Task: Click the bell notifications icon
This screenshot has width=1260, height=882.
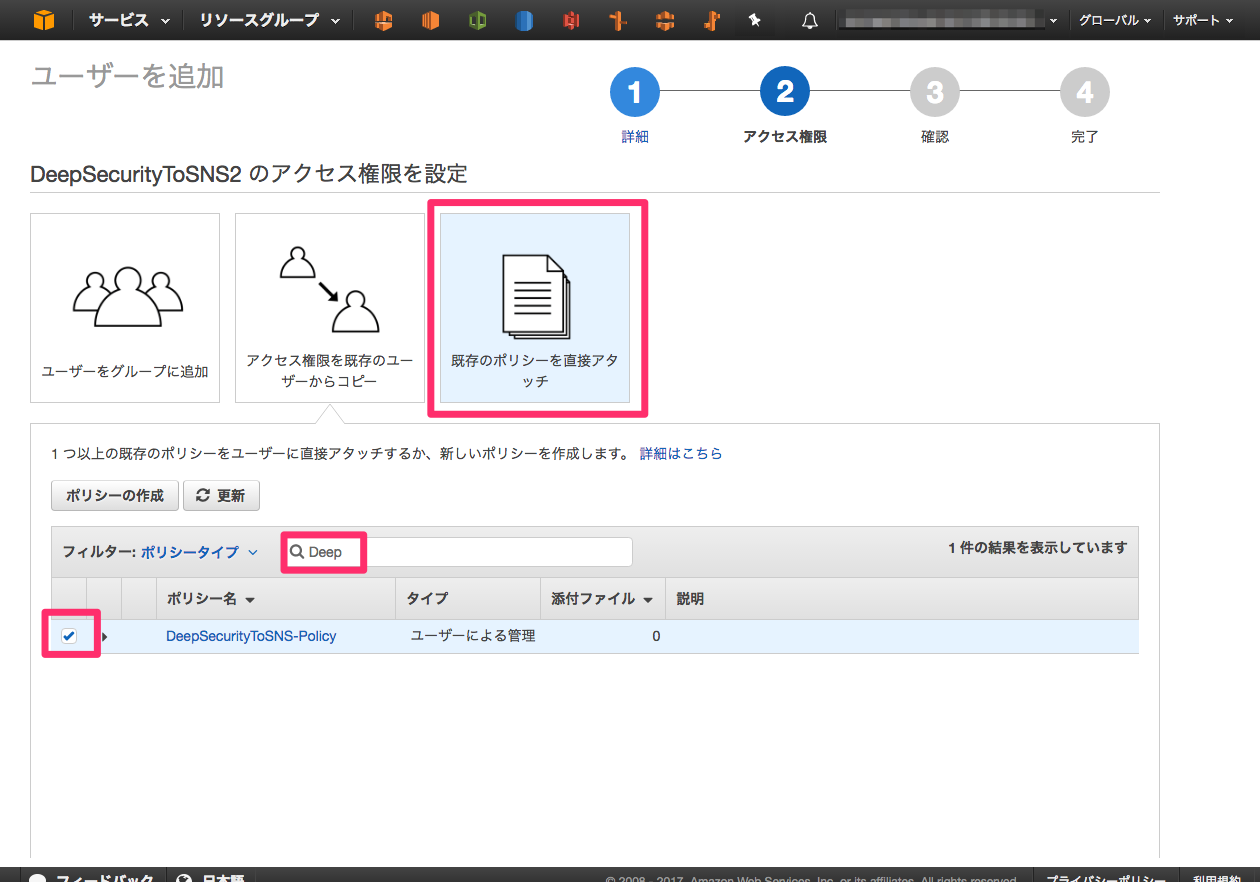Action: coord(810,19)
